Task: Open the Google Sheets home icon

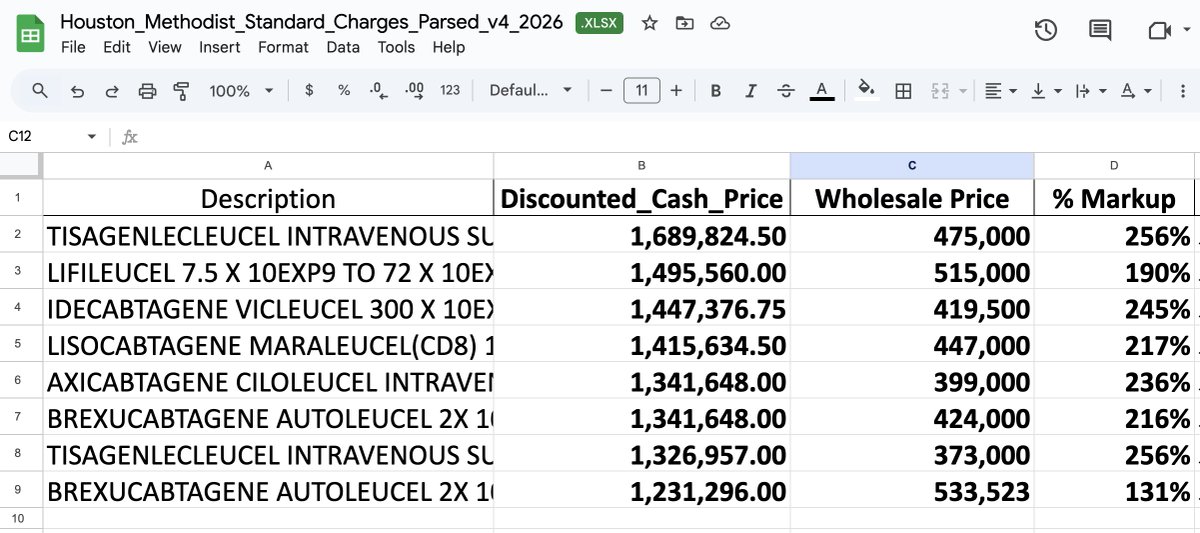Action: 30,34
